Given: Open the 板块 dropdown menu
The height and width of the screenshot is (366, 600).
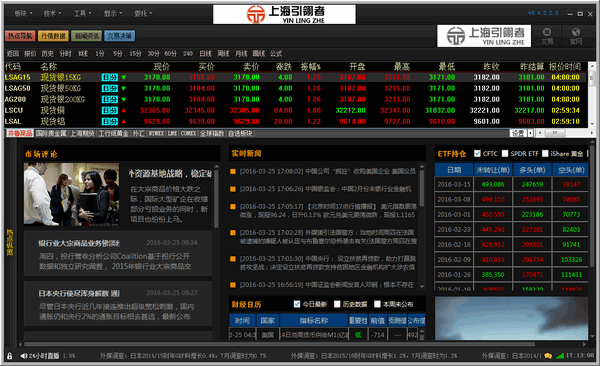Looking at the screenshot, I should point(23,13).
